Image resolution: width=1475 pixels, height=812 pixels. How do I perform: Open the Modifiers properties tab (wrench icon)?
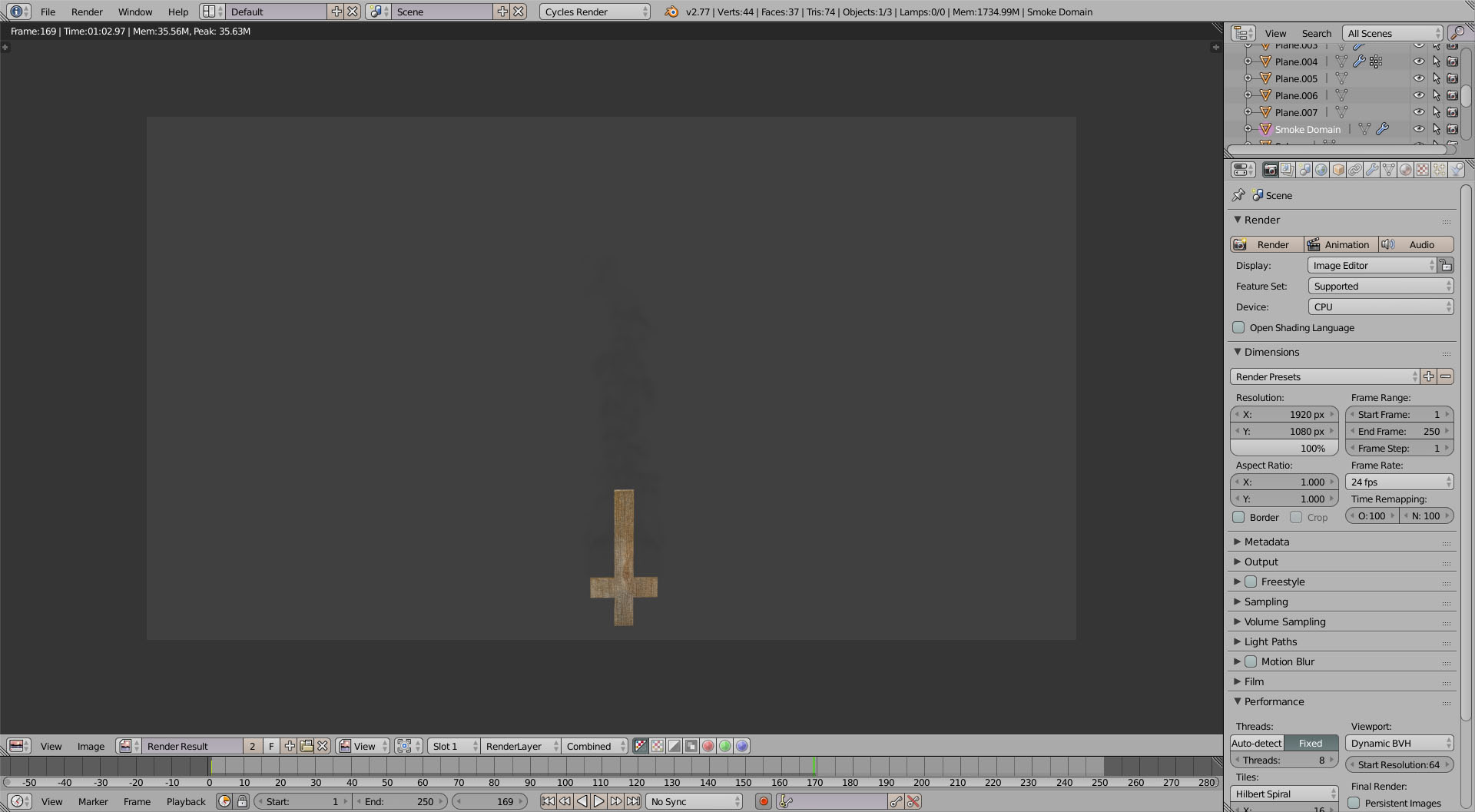pyautogui.click(x=1372, y=170)
